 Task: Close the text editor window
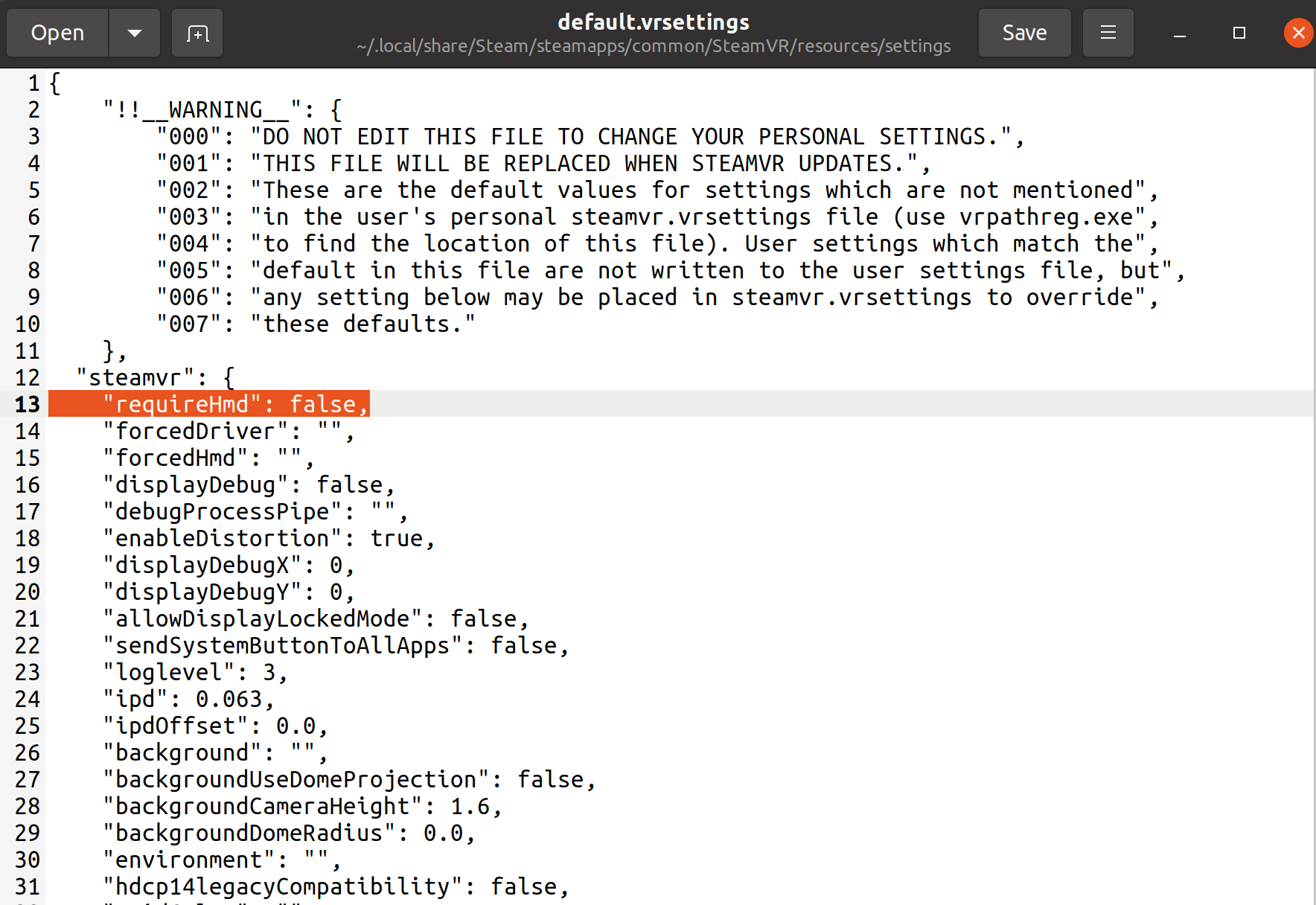[x=1299, y=33]
